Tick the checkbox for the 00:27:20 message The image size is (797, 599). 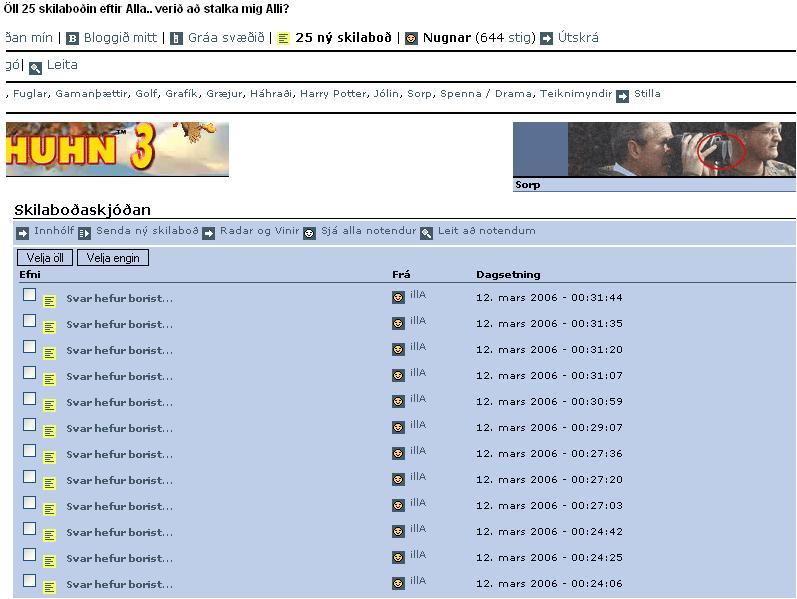pos(29,476)
